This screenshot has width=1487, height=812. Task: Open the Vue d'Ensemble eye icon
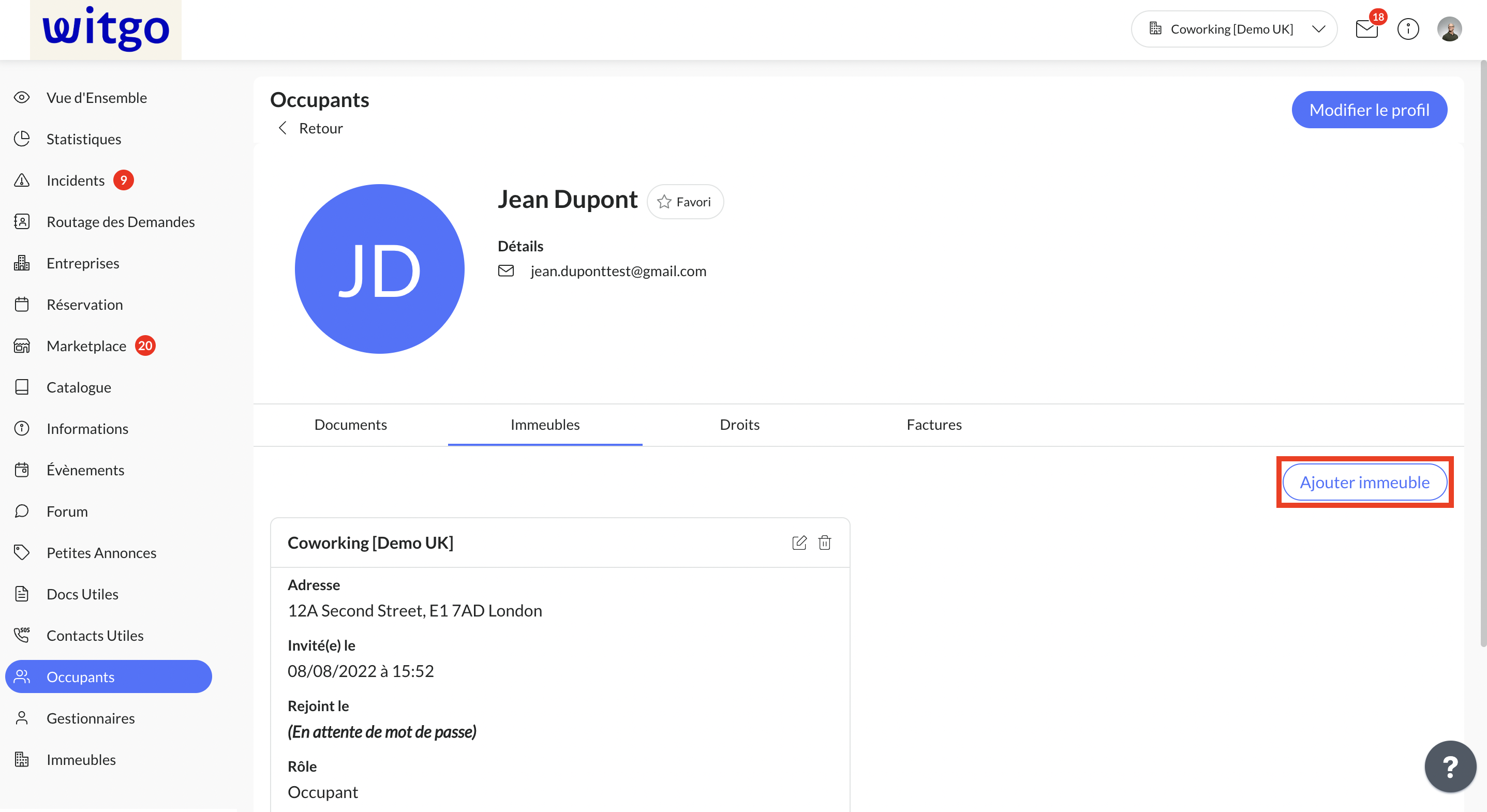(22, 98)
